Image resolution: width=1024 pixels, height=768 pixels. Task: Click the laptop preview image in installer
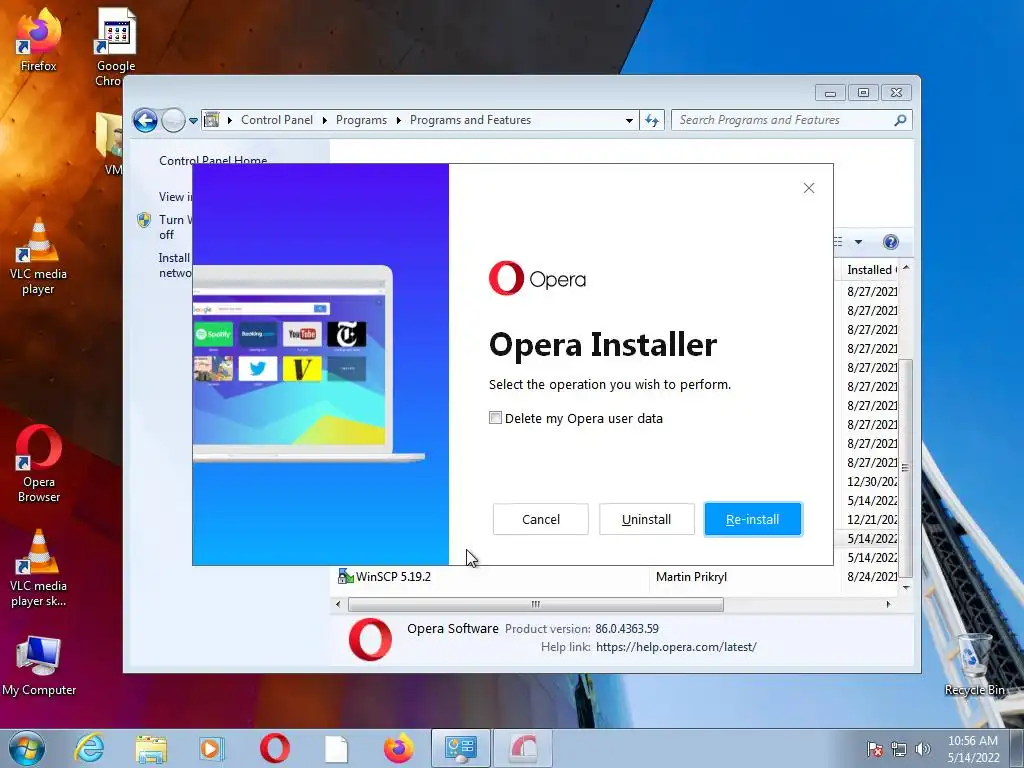tap(308, 363)
